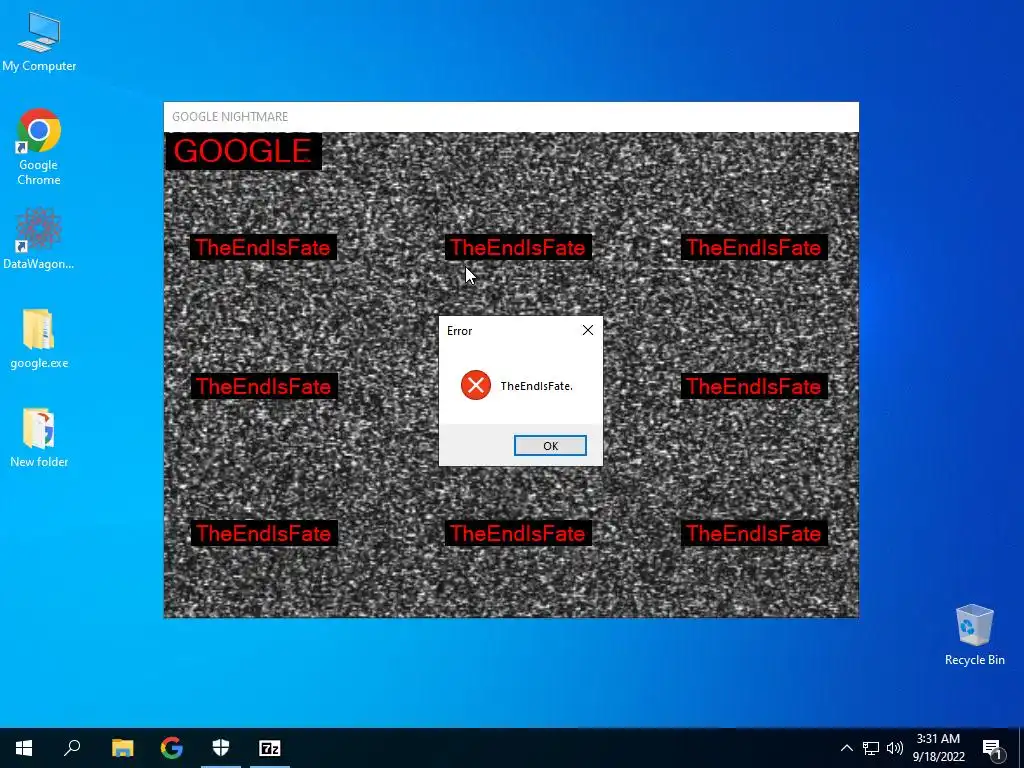Open the notification center icon
Viewport: 1024px width, 768px height.
tap(993, 749)
